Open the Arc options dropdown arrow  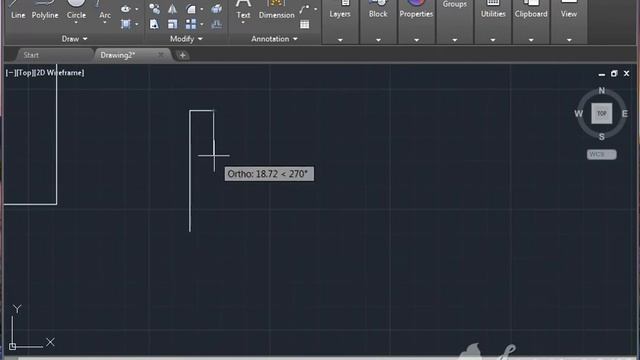[x=105, y=22]
